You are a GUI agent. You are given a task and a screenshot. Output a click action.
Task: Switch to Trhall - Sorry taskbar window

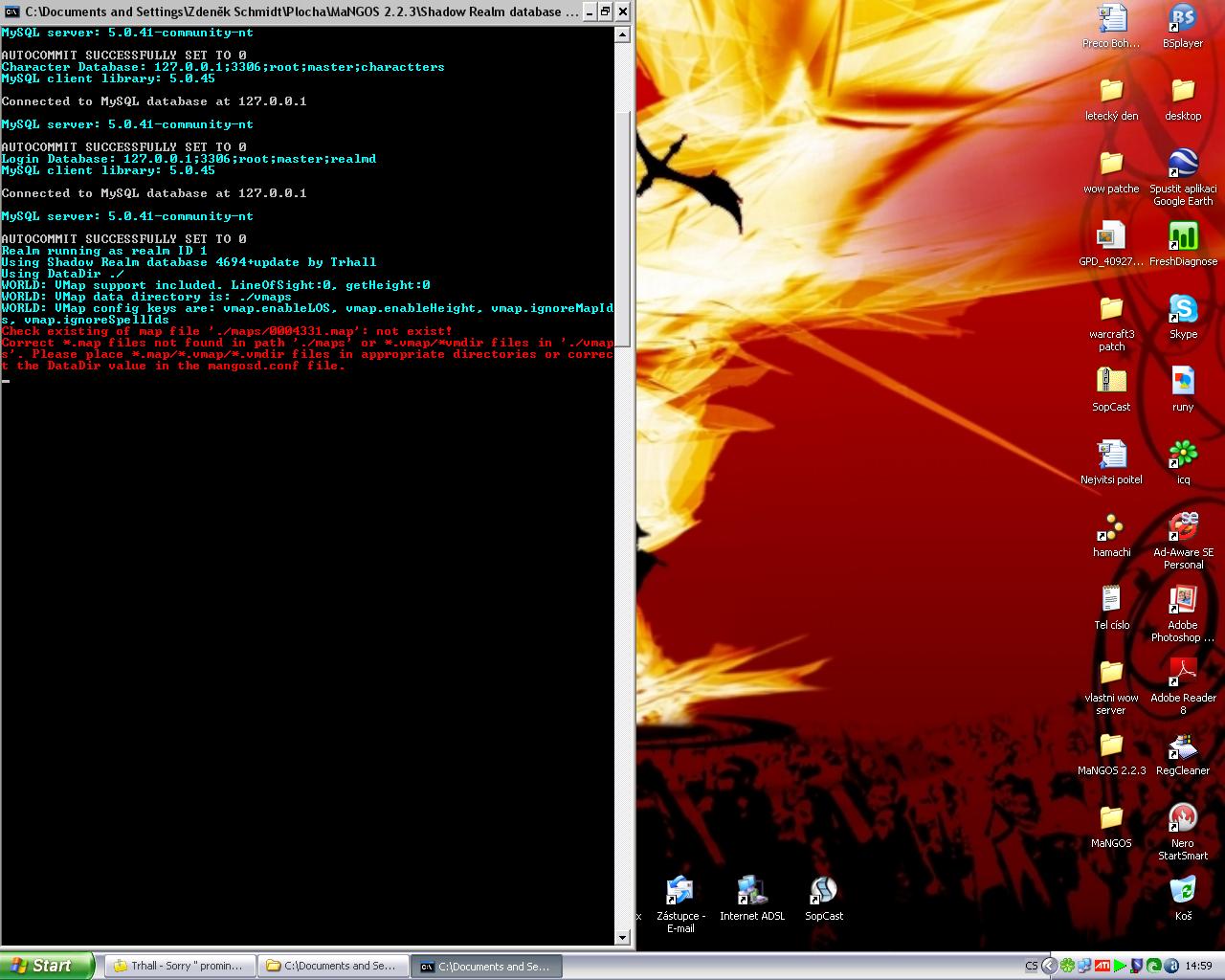pyautogui.click(x=180, y=966)
